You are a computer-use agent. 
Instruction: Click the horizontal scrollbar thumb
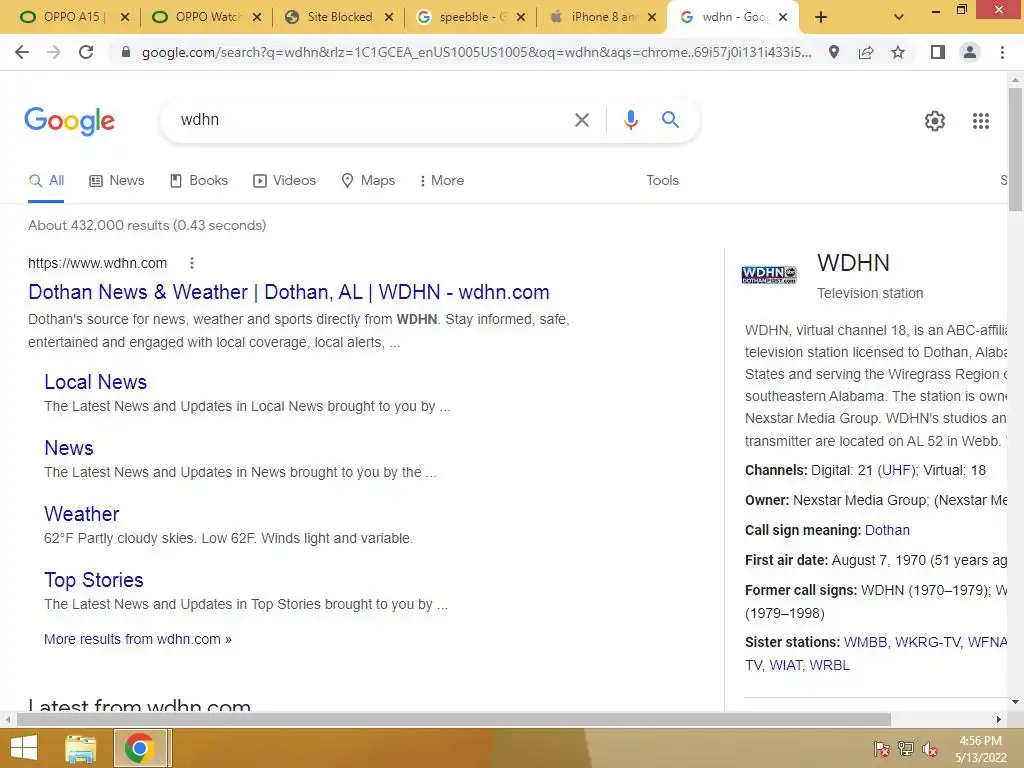tap(454, 719)
